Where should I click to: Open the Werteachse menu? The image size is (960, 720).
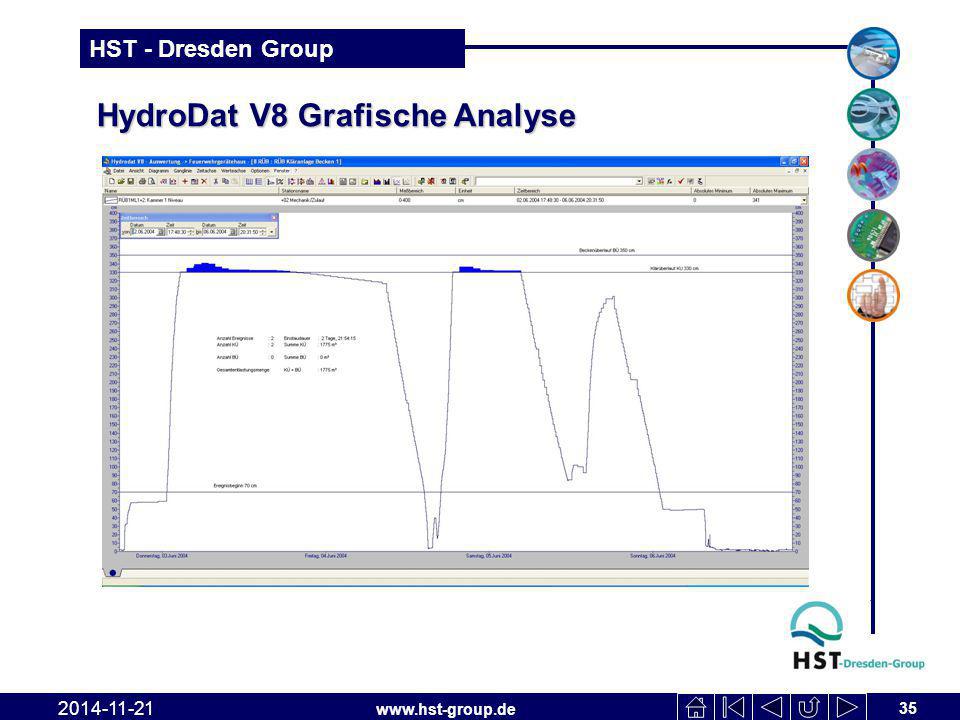(233, 171)
